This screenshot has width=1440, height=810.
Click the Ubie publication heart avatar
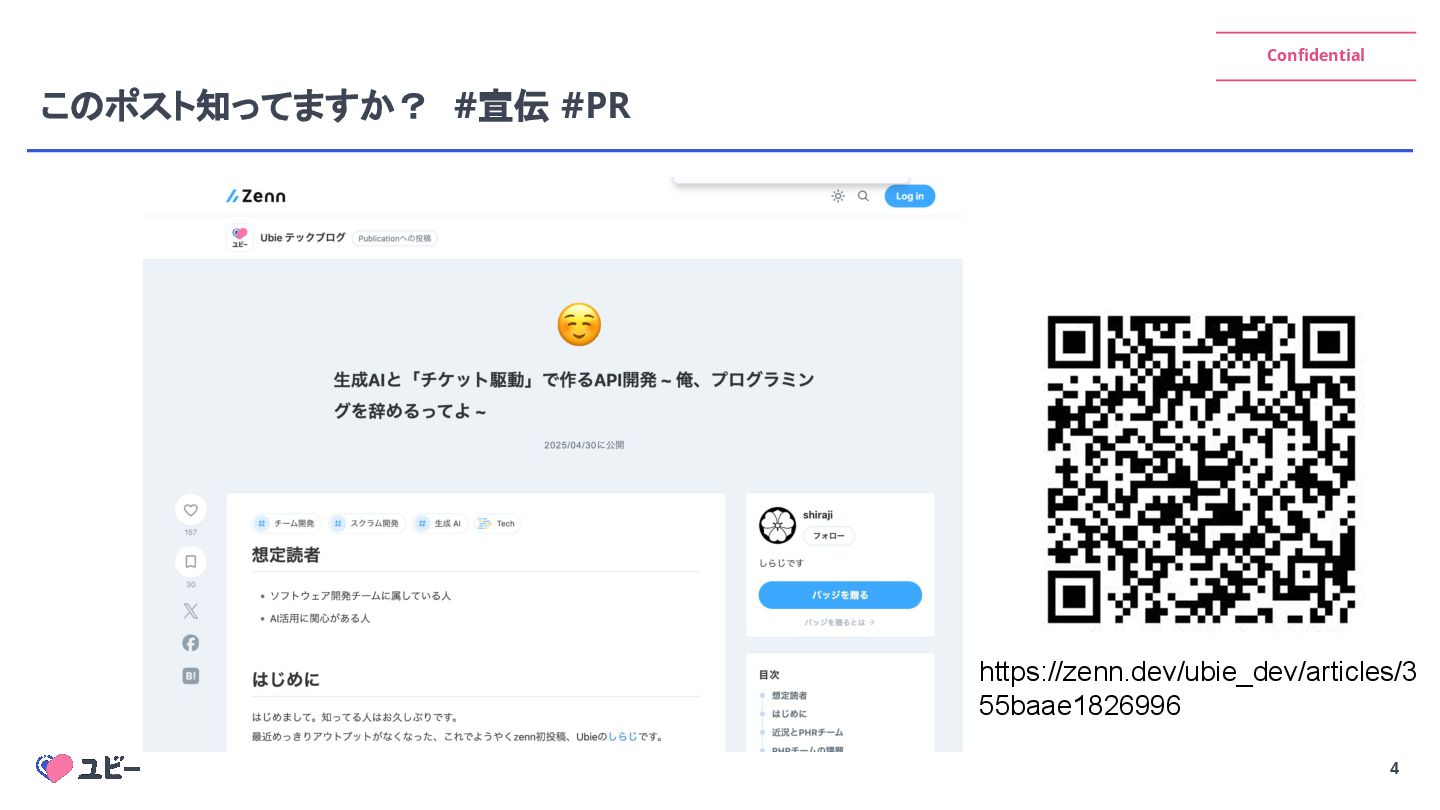(240, 238)
